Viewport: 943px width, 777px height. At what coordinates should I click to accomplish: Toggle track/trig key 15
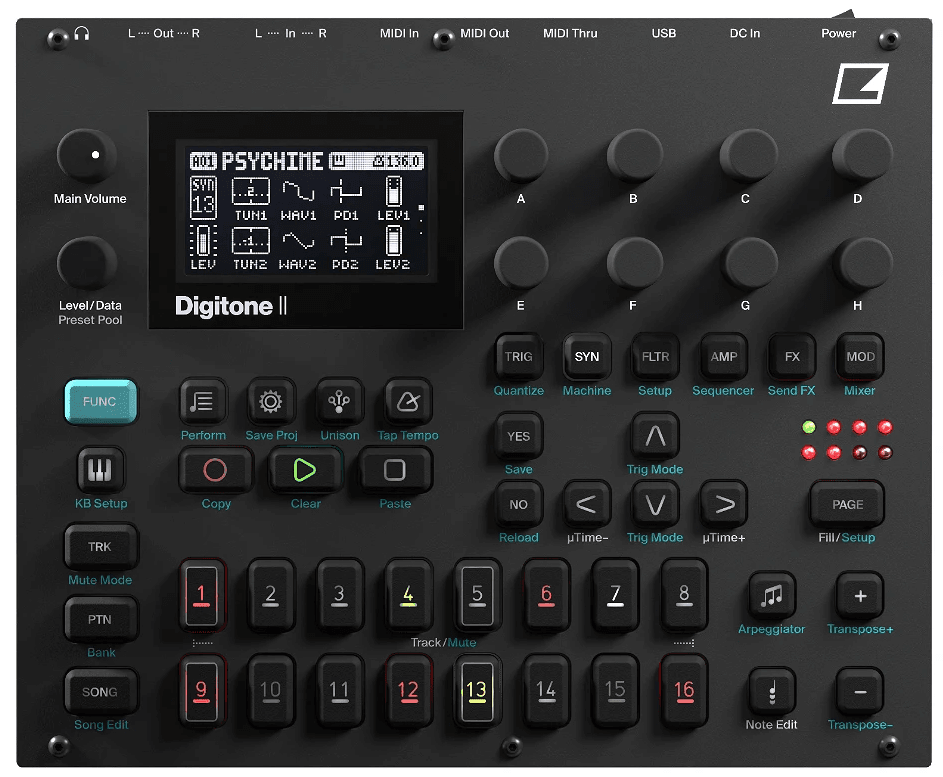(615, 690)
